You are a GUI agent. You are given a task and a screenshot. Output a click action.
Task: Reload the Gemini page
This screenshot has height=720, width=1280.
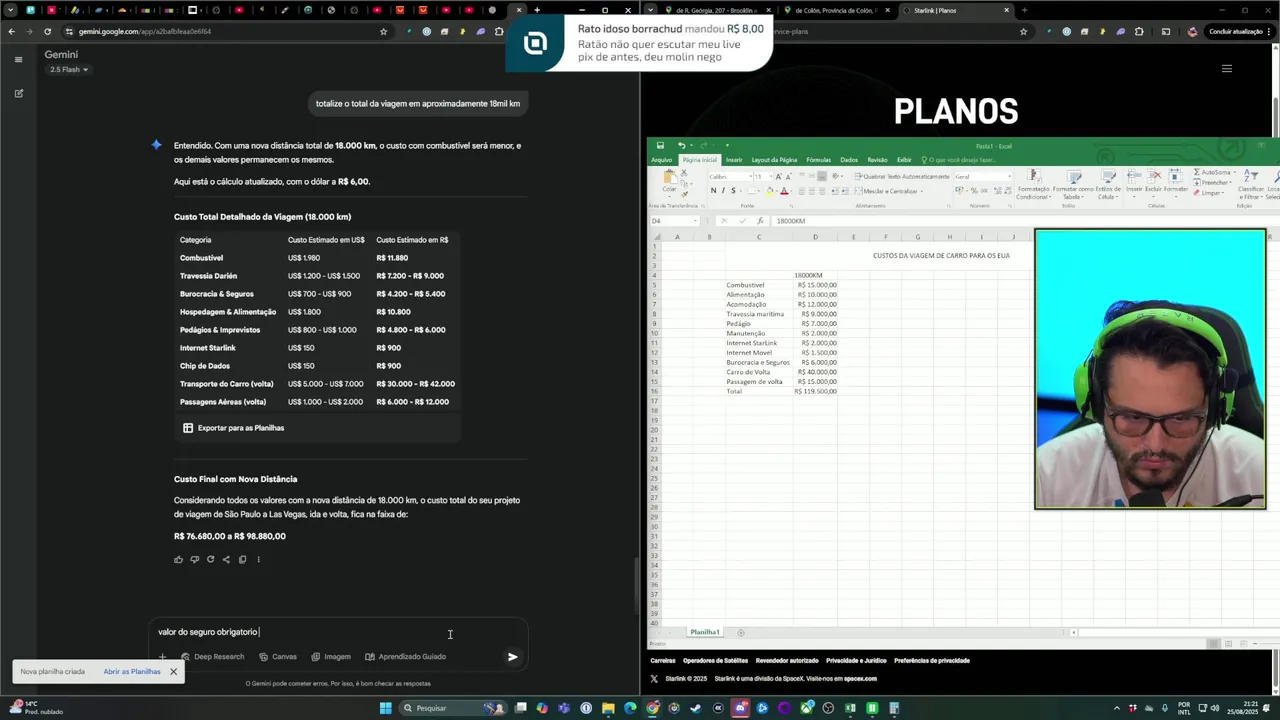(47, 31)
